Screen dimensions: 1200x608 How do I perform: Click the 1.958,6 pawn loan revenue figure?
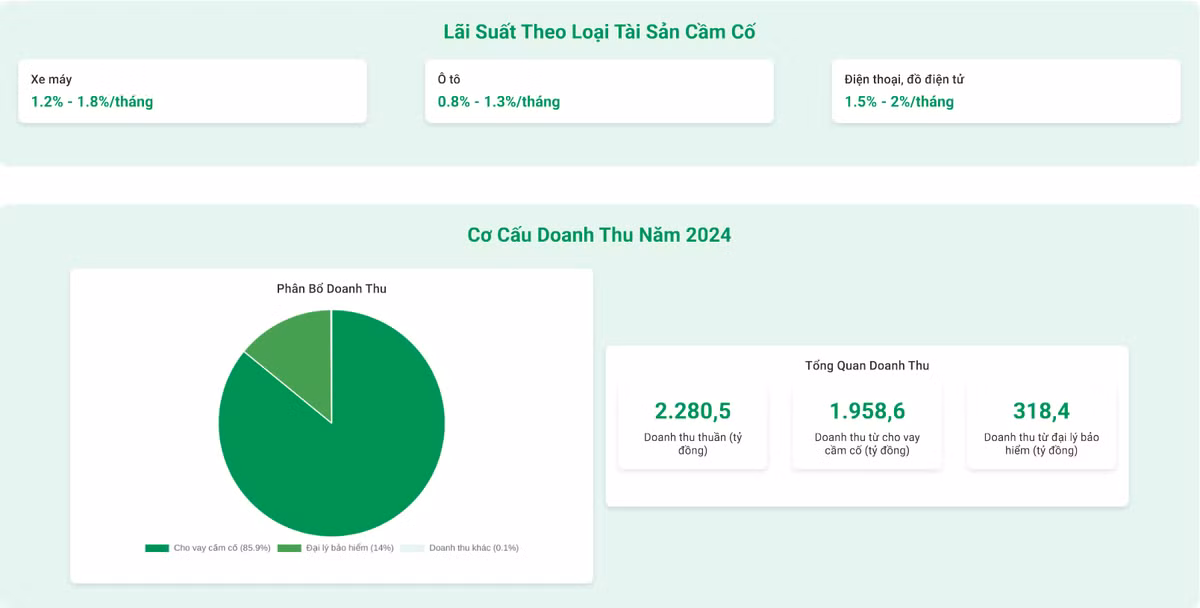[x=867, y=411]
